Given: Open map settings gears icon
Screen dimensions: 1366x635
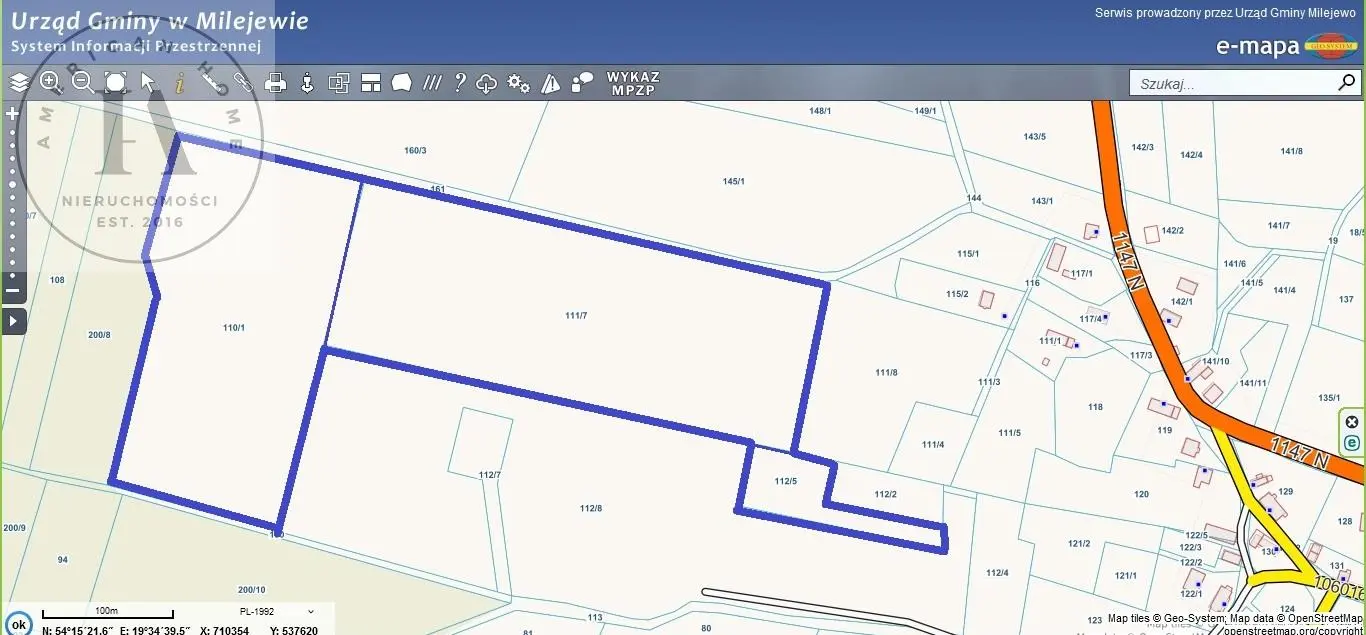Looking at the screenshot, I should [518, 83].
